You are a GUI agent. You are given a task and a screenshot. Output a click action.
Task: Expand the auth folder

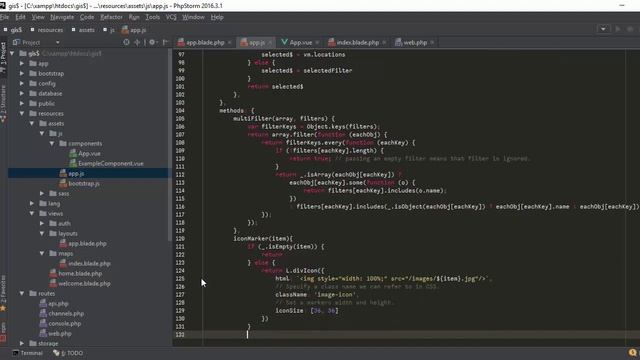coord(42,223)
